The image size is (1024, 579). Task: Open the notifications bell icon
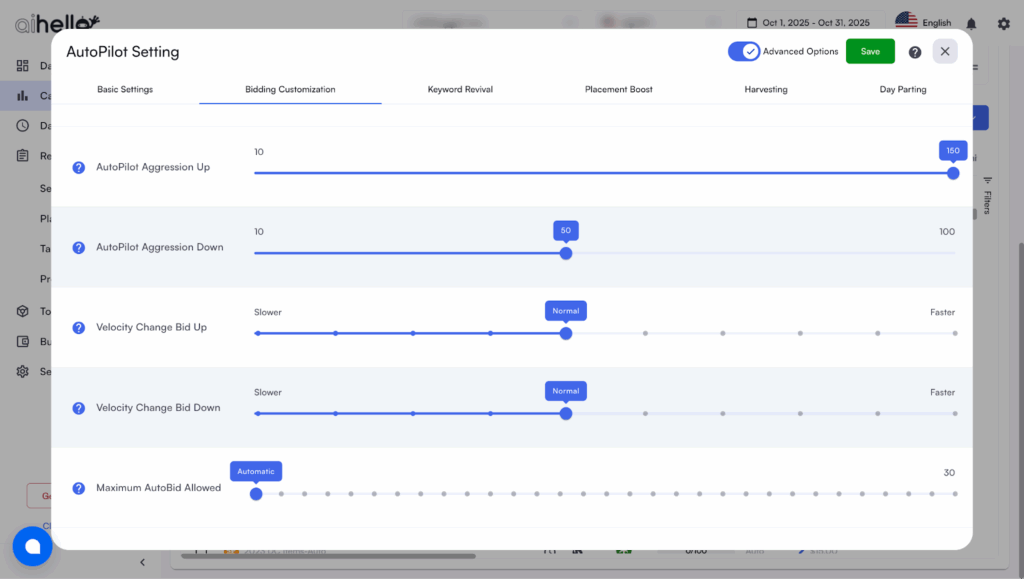click(971, 24)
